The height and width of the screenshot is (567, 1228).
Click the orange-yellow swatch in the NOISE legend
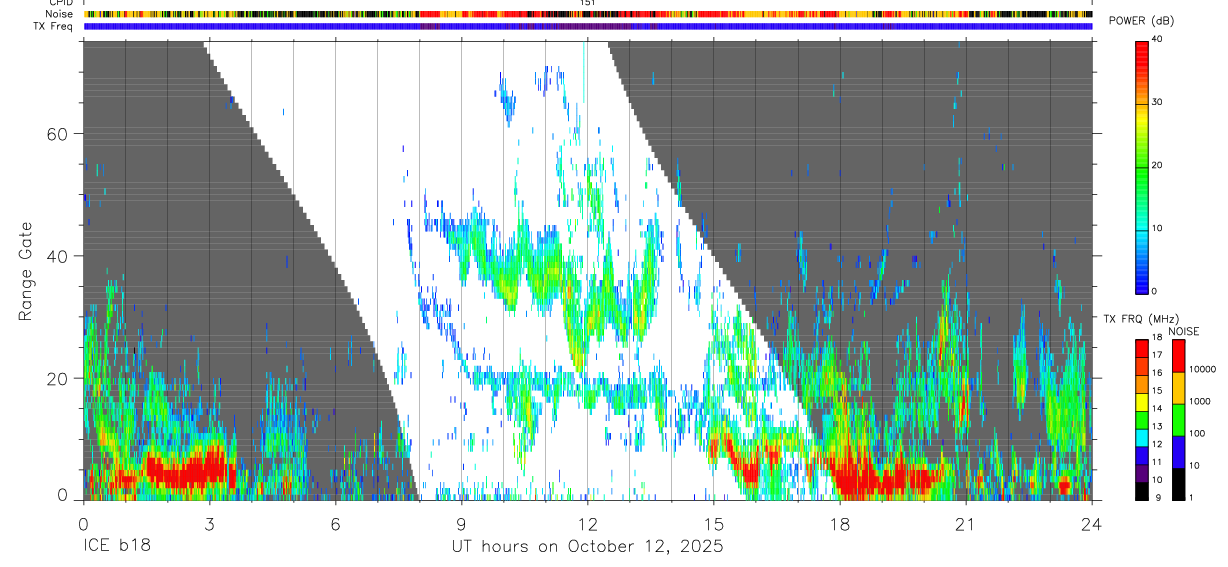pyautogui.click(x=1178, y=387)
